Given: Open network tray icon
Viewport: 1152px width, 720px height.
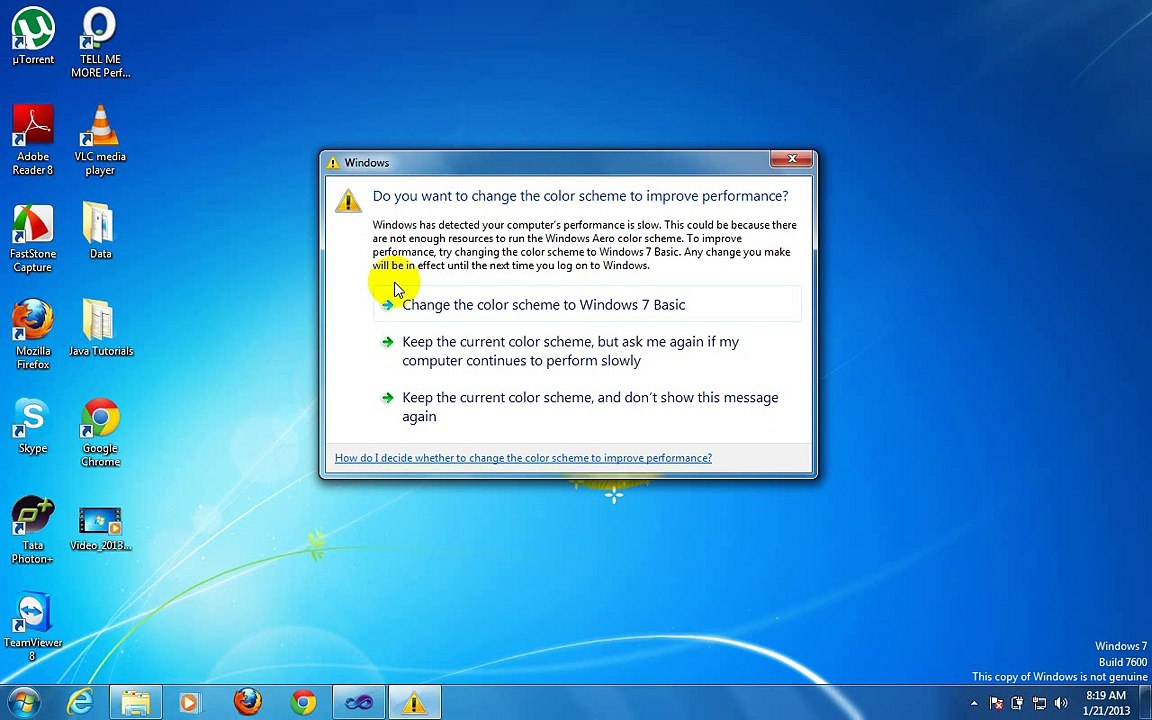Looking at the screenshot, I should coord(1039,703).
